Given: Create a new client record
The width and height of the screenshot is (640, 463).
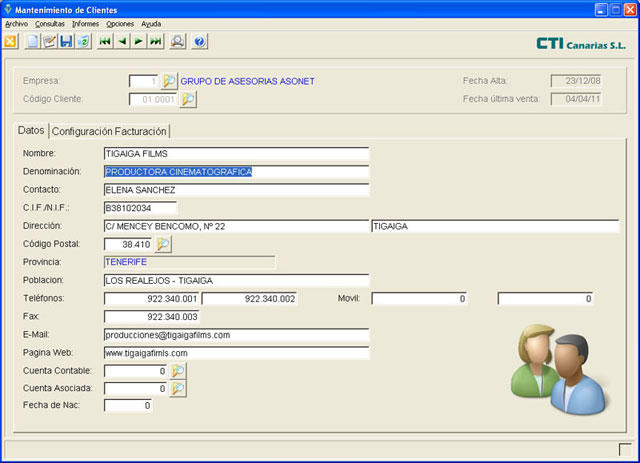Looking at the screenshot, I should click(x=33, y=41).
